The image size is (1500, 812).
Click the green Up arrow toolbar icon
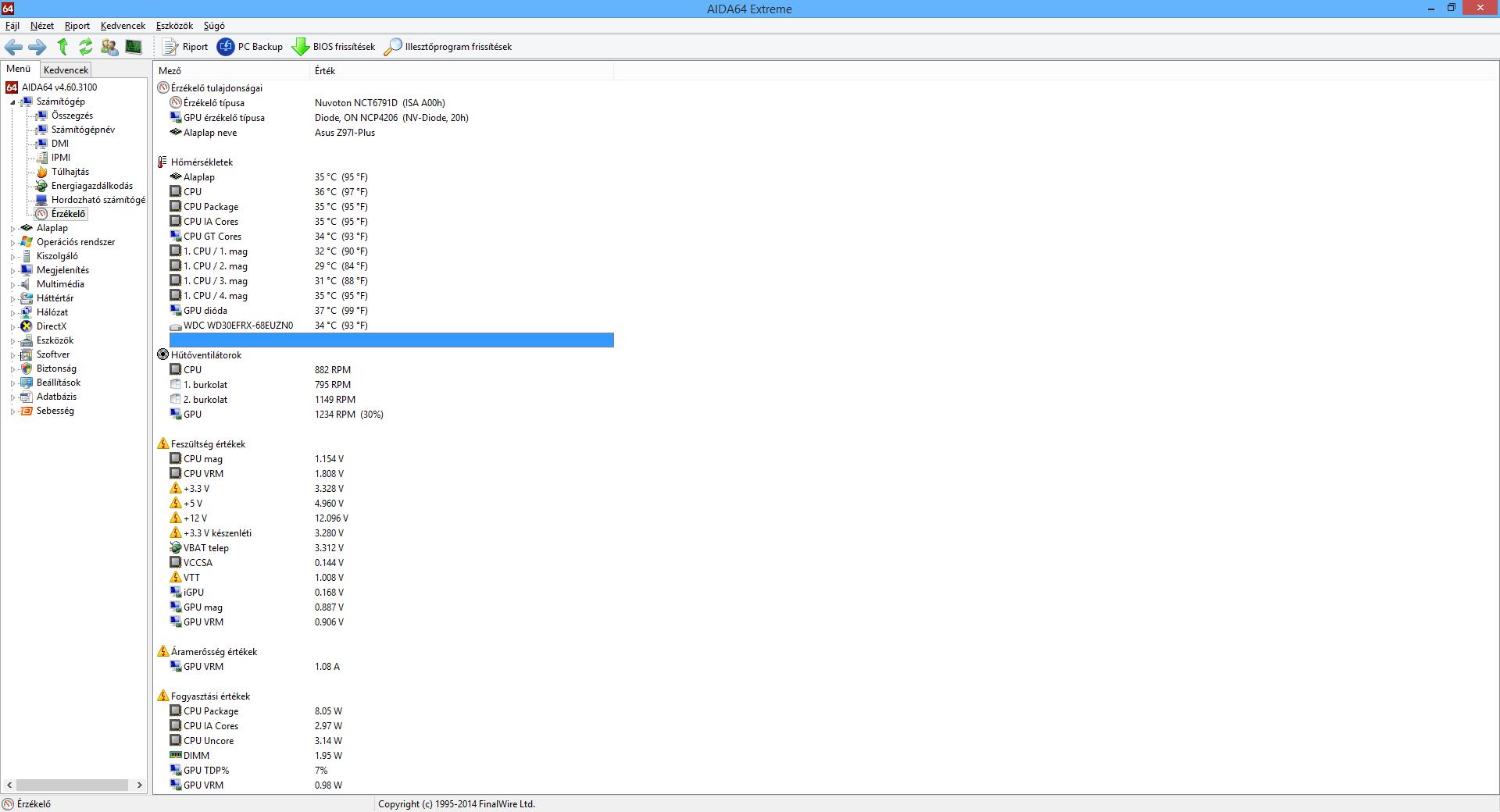click(x=62, y=47)
